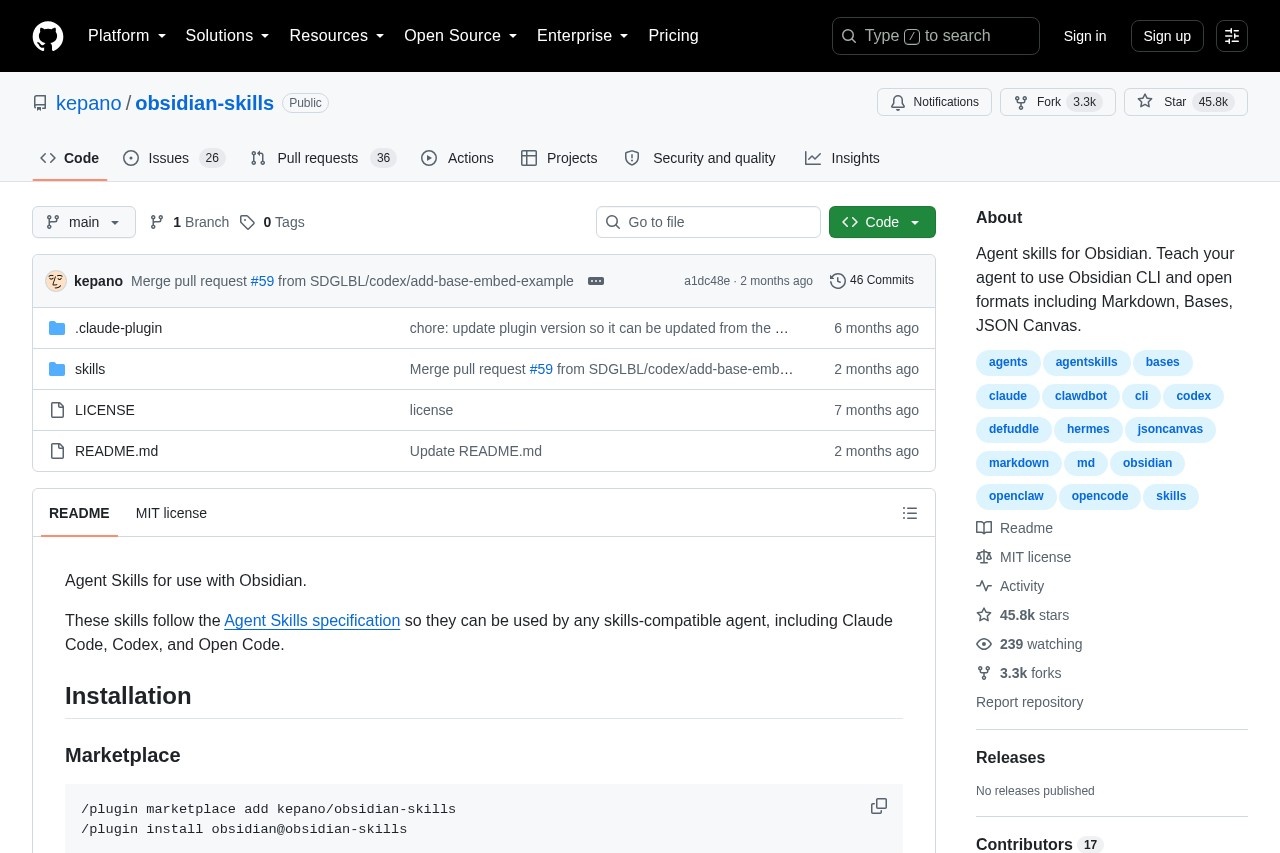Click the Sign up button
Viewport: 1280px width, 853px height.
tap(1167, 36)
